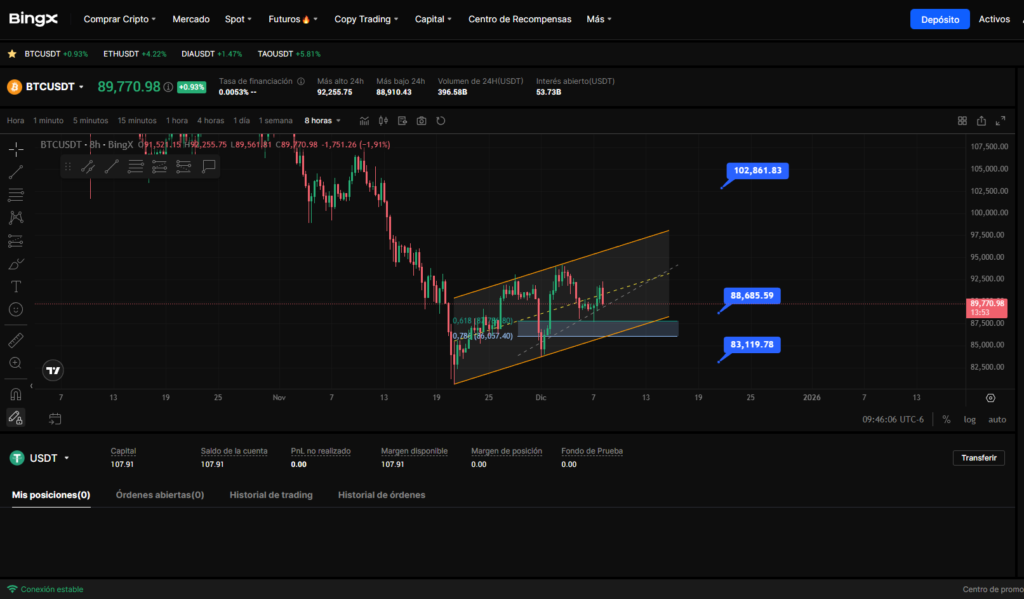Switch to Órdenes abiertas tab
This screenshot has width=1024, height=599.
pyautogui.click(x=160, y=495)
